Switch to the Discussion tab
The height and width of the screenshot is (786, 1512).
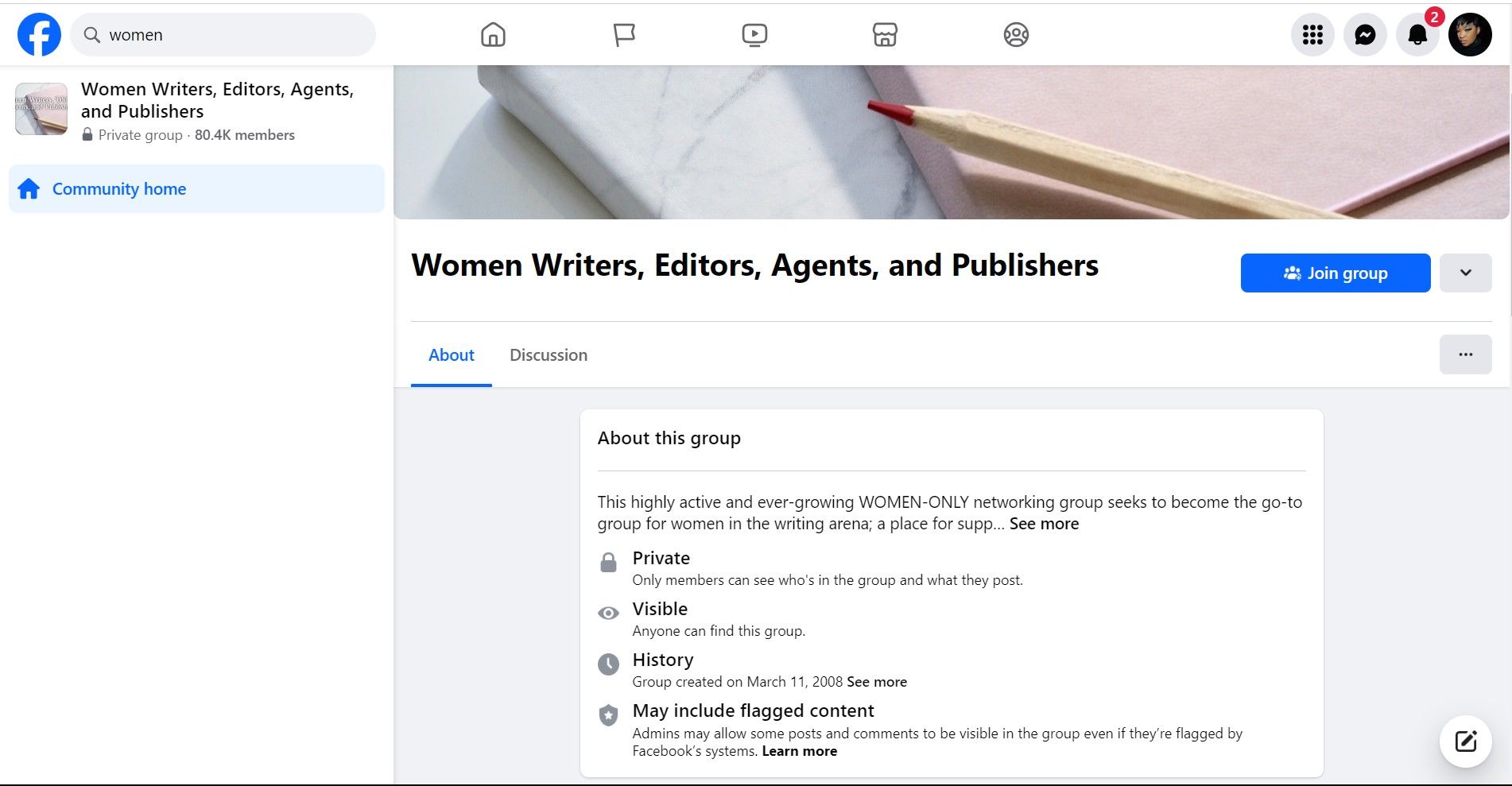pos(548,354)
